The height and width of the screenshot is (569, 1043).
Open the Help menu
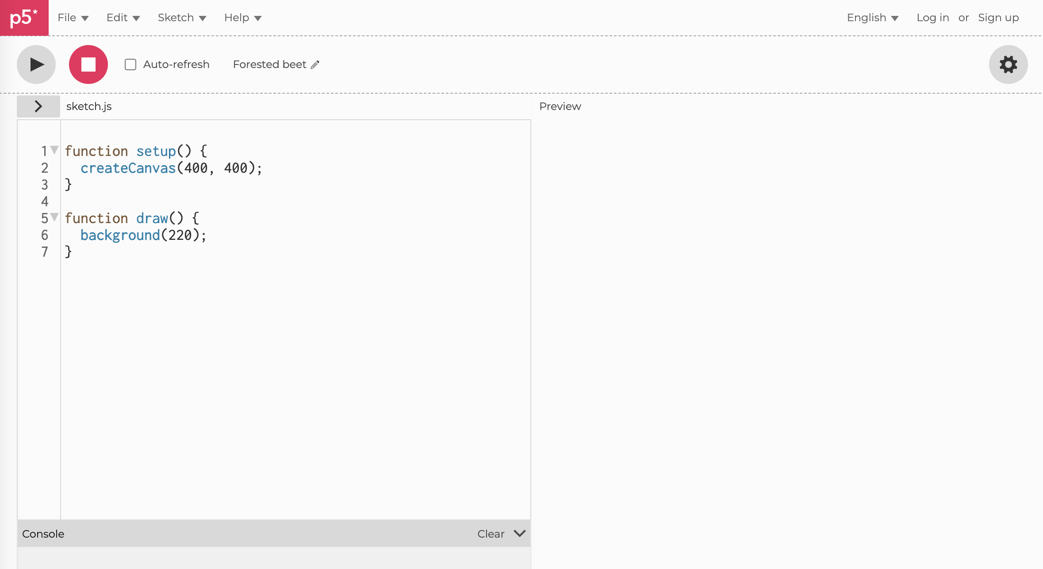coord(242,18)
